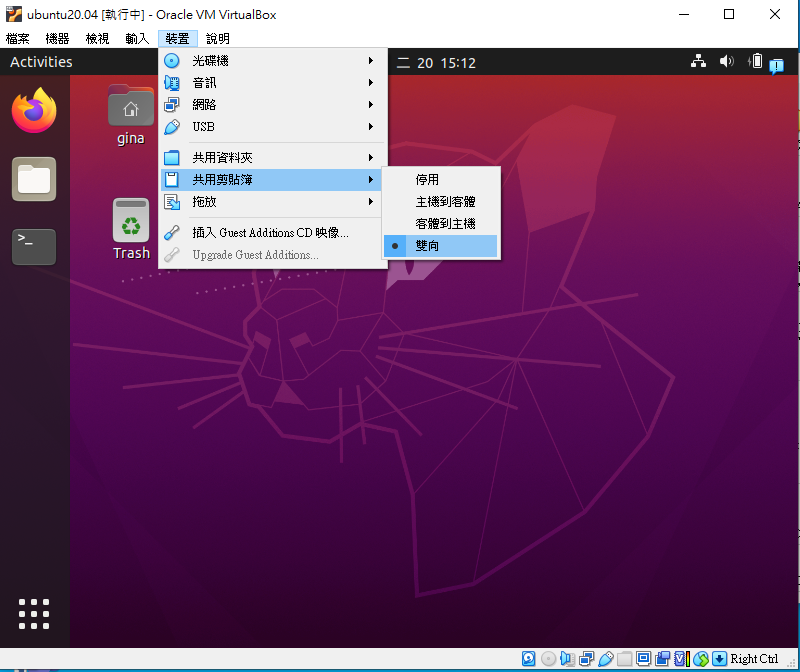
Task: Close the 裝置 devices menu
Action: (x=177, y=38)
